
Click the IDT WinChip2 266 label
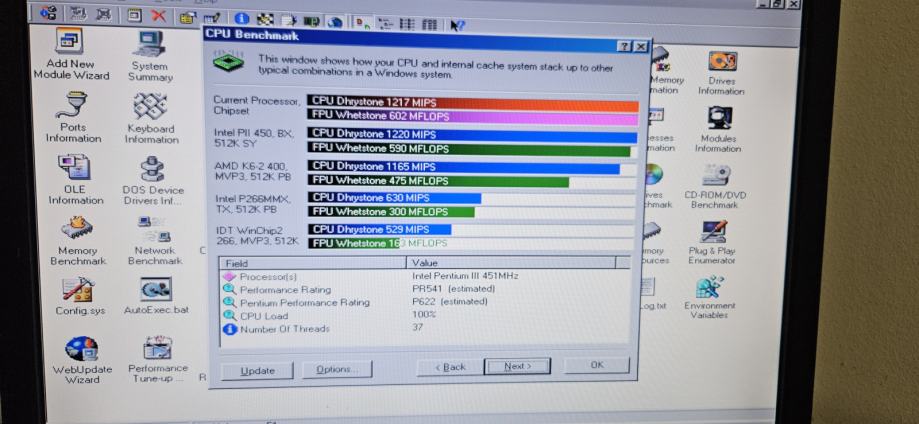(x=257, y=235)
